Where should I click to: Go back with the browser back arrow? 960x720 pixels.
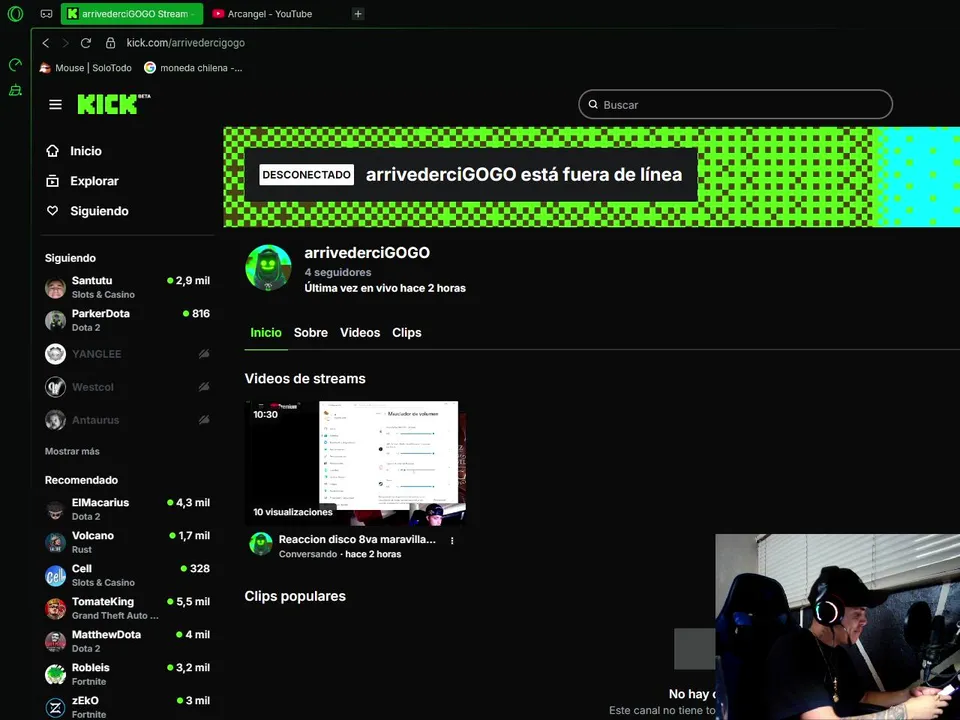(46, 43)
